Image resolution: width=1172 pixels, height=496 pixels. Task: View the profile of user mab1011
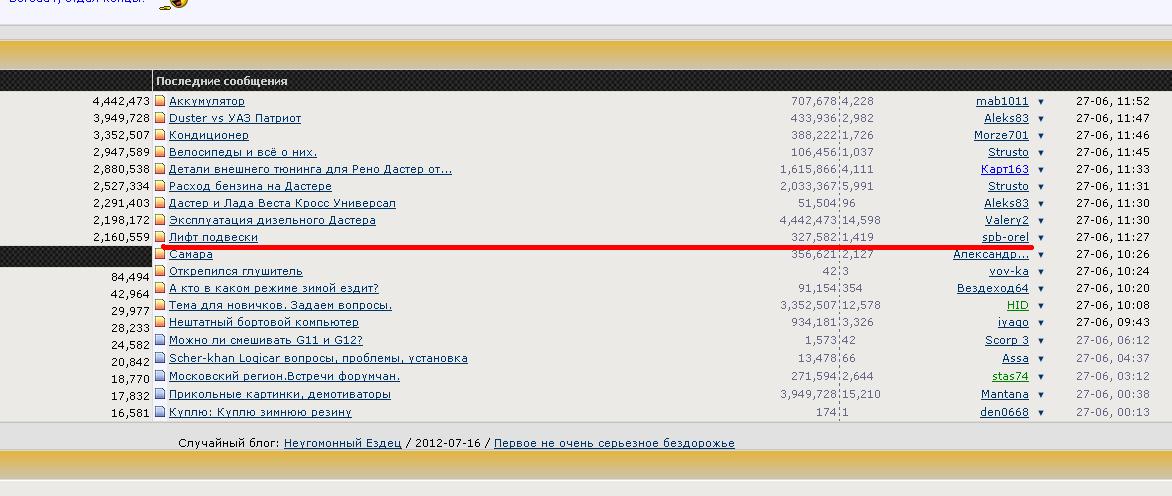tap(1002, 101)
